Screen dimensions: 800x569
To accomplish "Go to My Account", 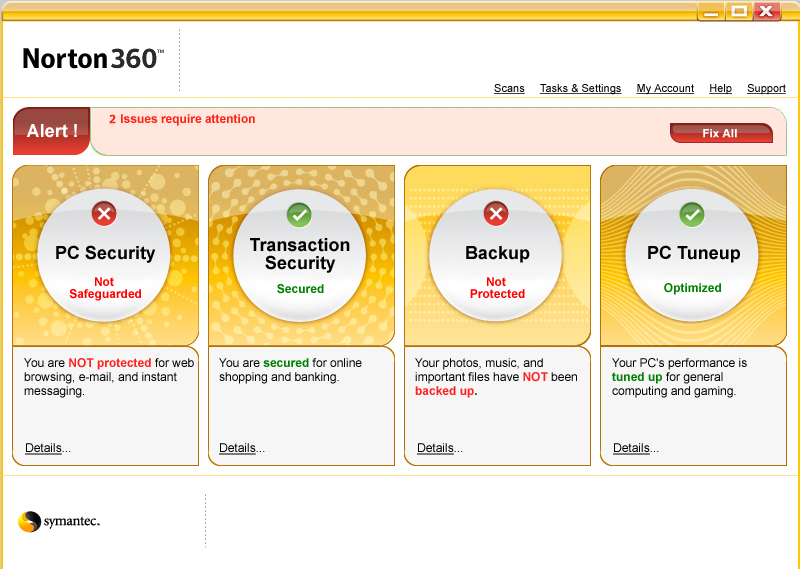I will click(665, 88).
